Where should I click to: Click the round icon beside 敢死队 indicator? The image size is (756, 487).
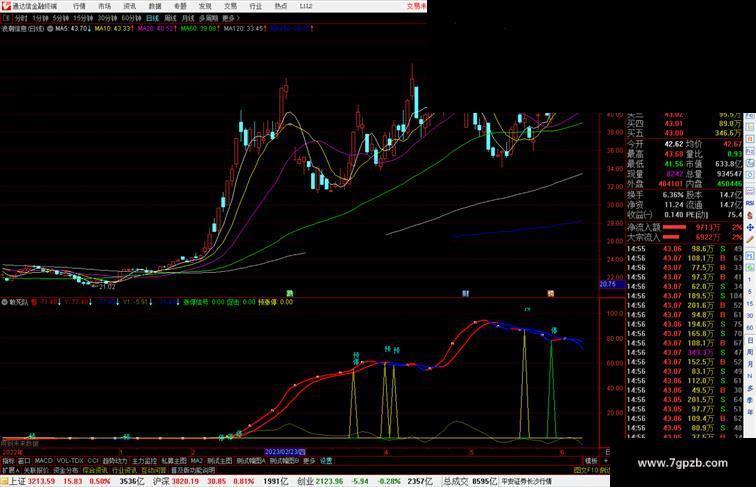5,302
